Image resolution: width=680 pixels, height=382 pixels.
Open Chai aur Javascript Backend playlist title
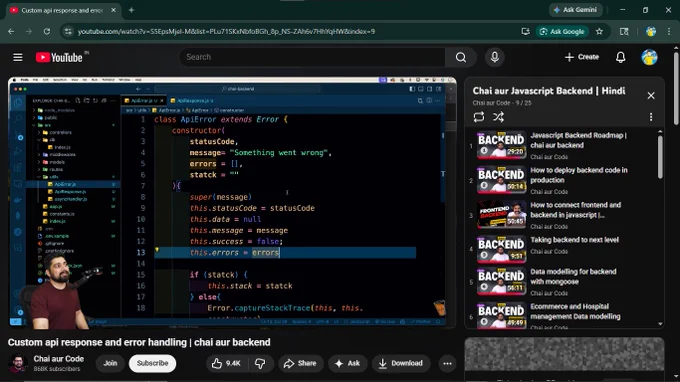point(549,91)
